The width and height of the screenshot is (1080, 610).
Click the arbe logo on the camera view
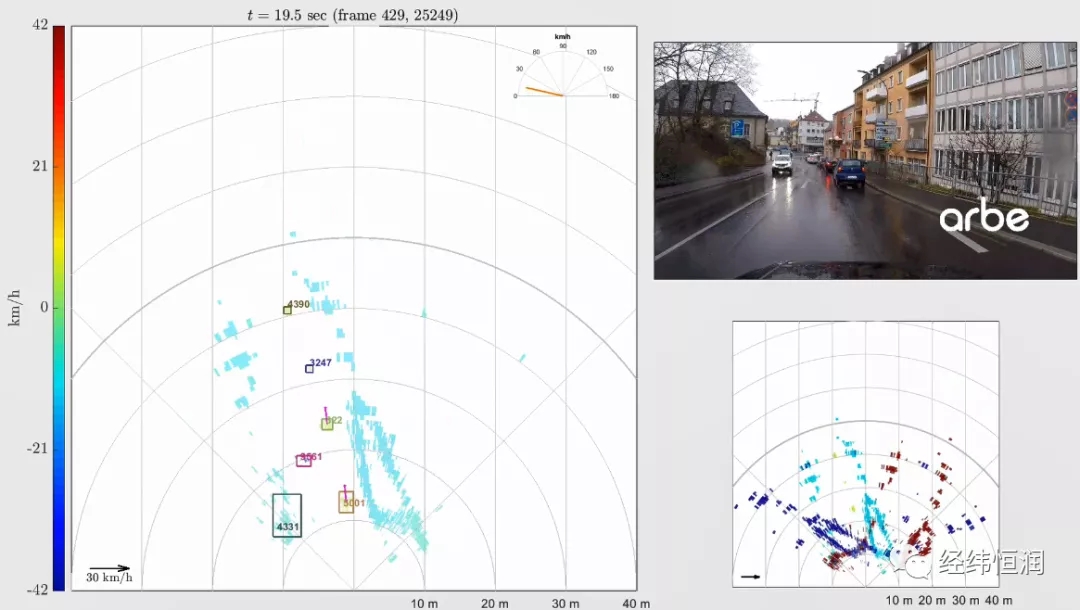pos(984,215)
